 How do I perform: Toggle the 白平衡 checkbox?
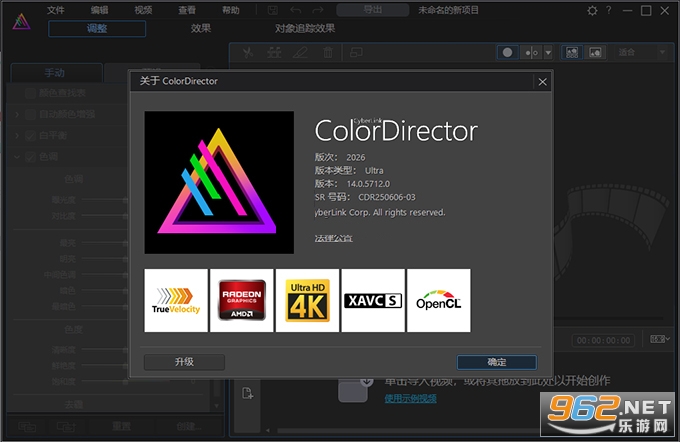point(30,136)
